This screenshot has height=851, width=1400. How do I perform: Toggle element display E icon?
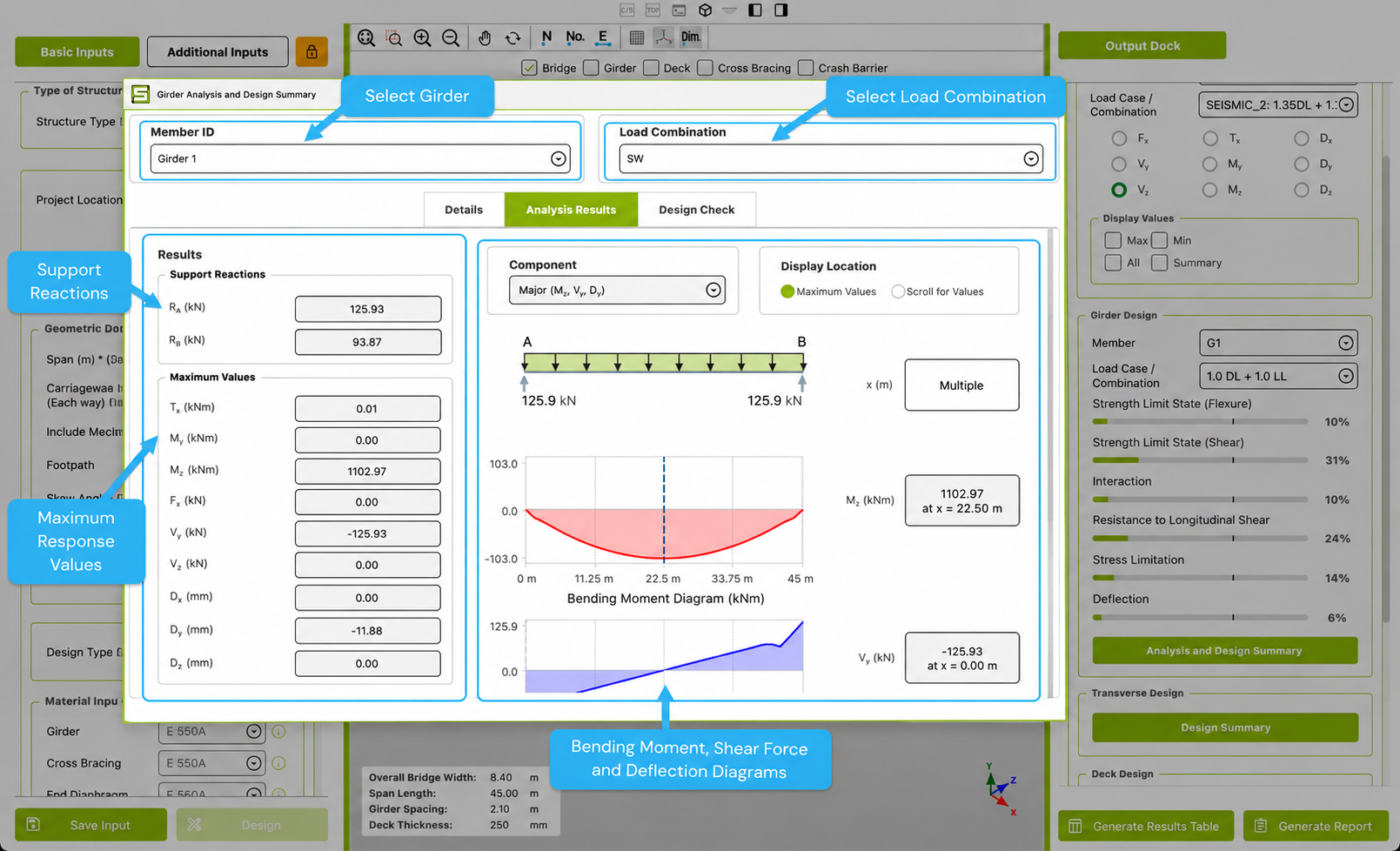pyautogui.click(x=602, y=37)
